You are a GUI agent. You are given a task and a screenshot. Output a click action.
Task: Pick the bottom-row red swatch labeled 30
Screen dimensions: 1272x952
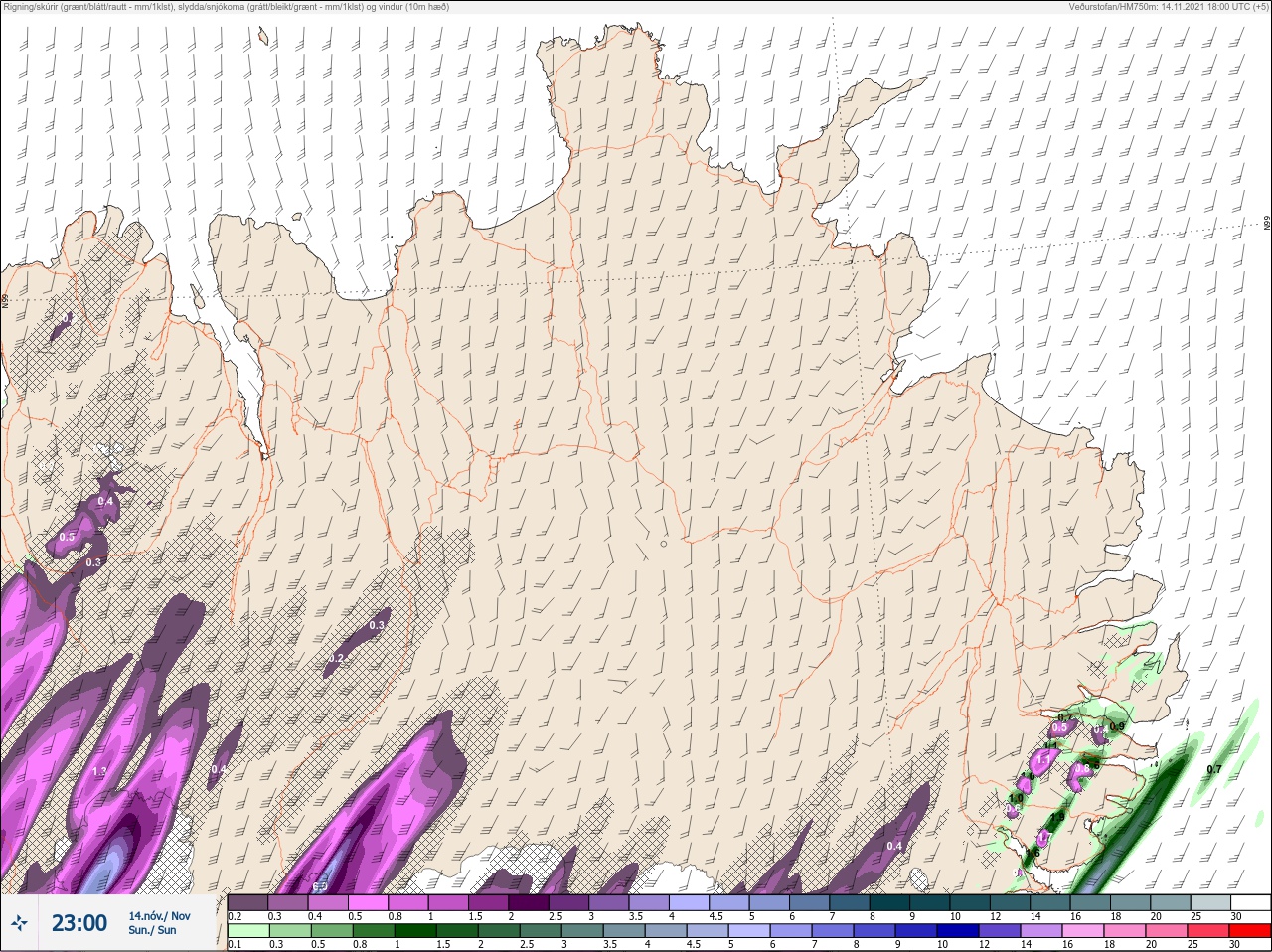pos(1250,931)
